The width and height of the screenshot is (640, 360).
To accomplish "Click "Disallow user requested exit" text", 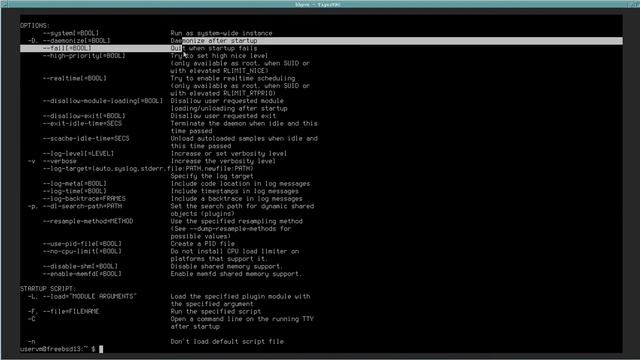I will click(x=223, y=116).
